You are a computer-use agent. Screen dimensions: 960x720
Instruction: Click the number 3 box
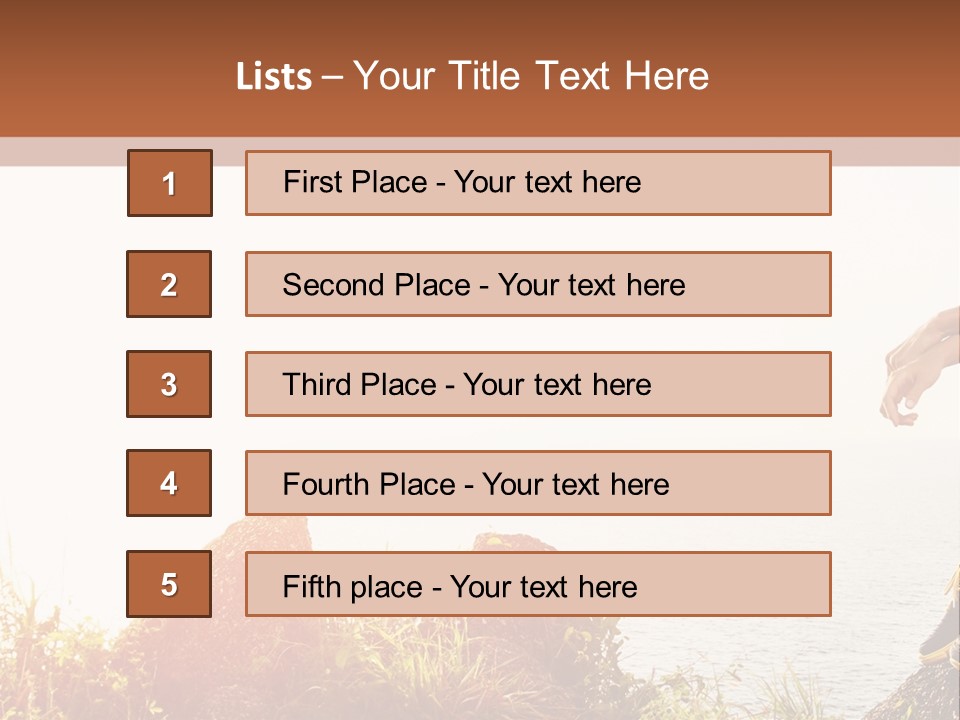169,384
